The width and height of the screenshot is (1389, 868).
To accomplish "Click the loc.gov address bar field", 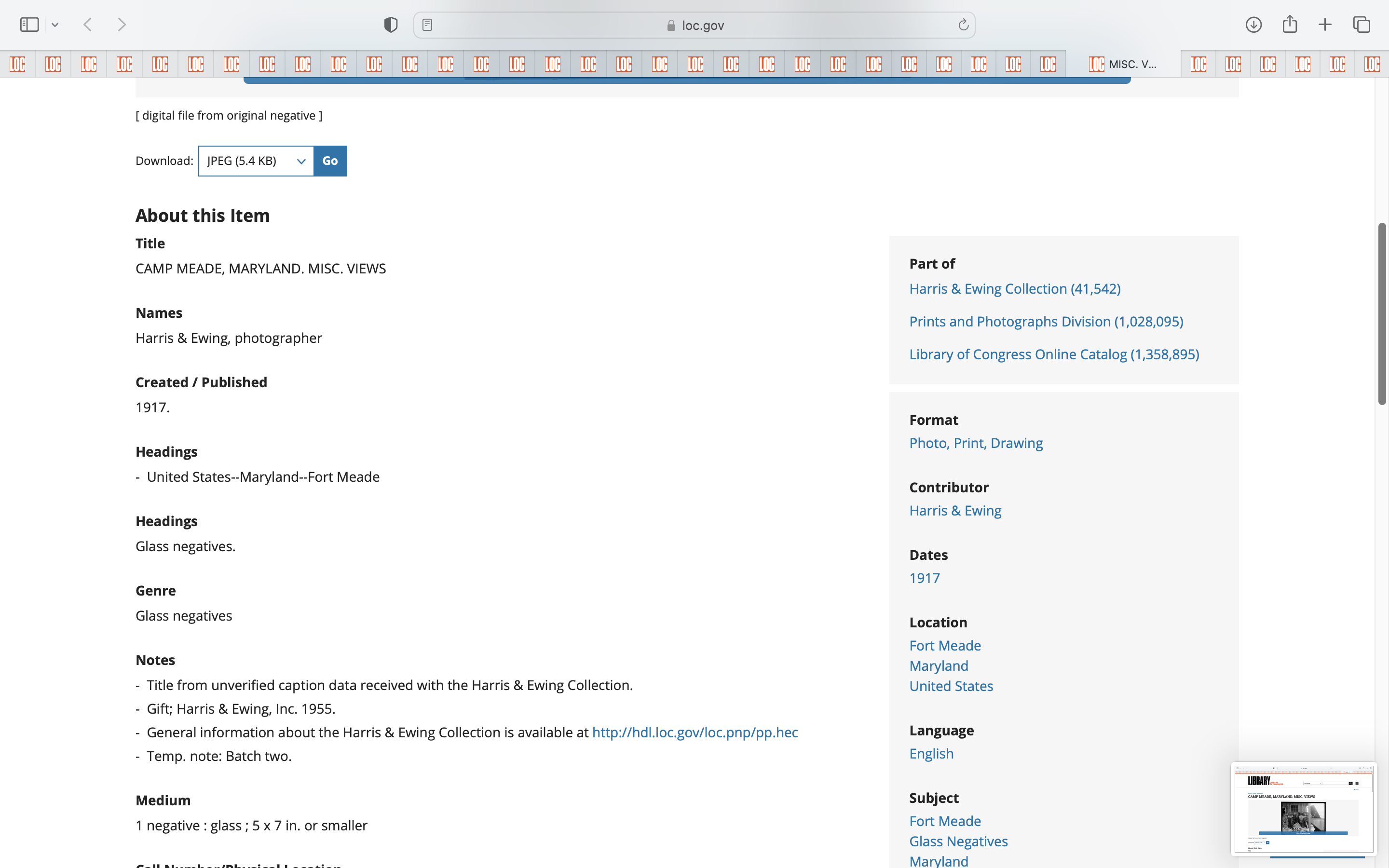I will pyautogui.click(x=694, y=25).
